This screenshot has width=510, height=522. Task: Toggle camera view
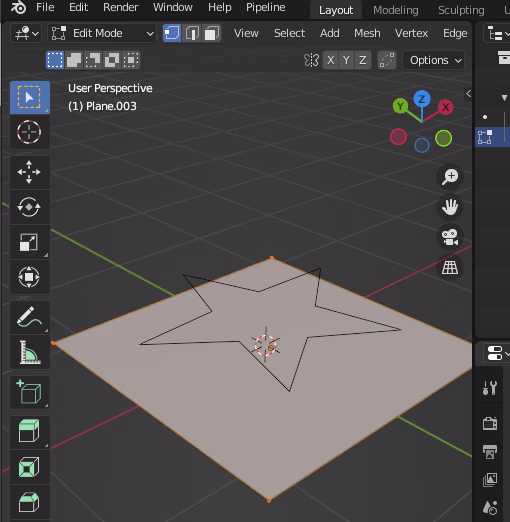coord(450,237)
